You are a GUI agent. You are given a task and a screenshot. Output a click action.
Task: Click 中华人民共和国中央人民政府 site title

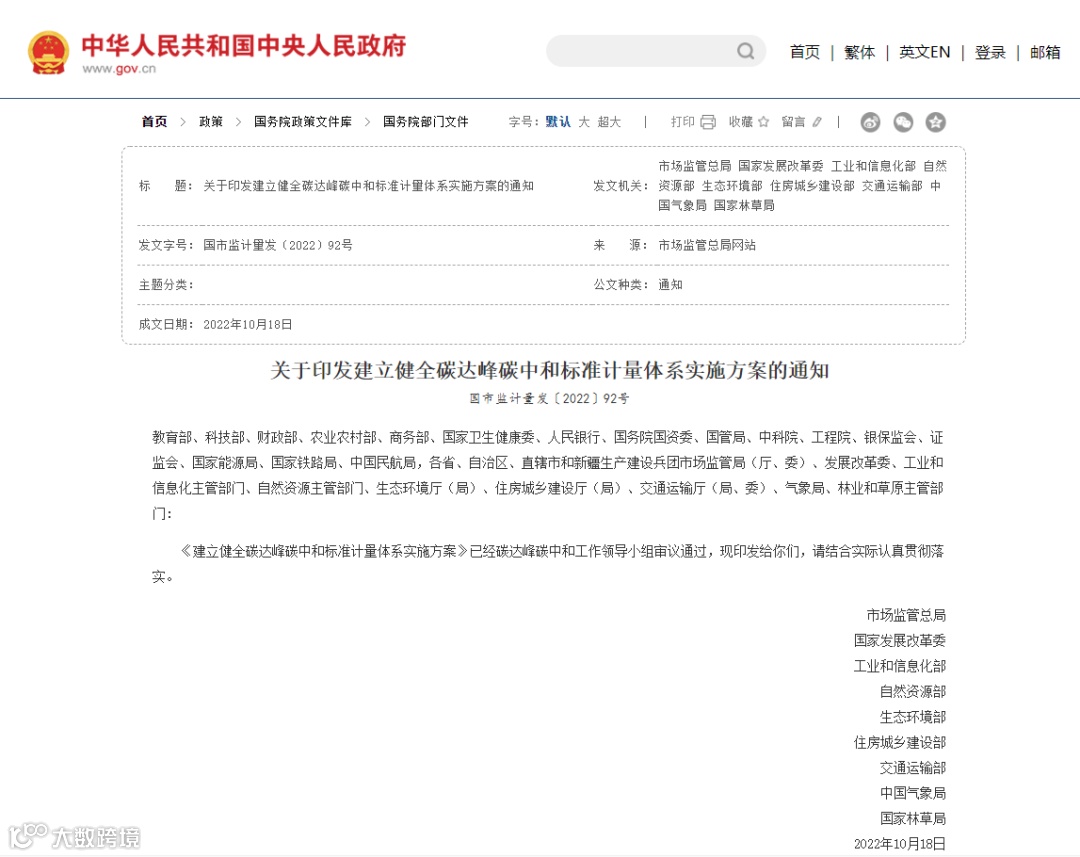[244, 45]
